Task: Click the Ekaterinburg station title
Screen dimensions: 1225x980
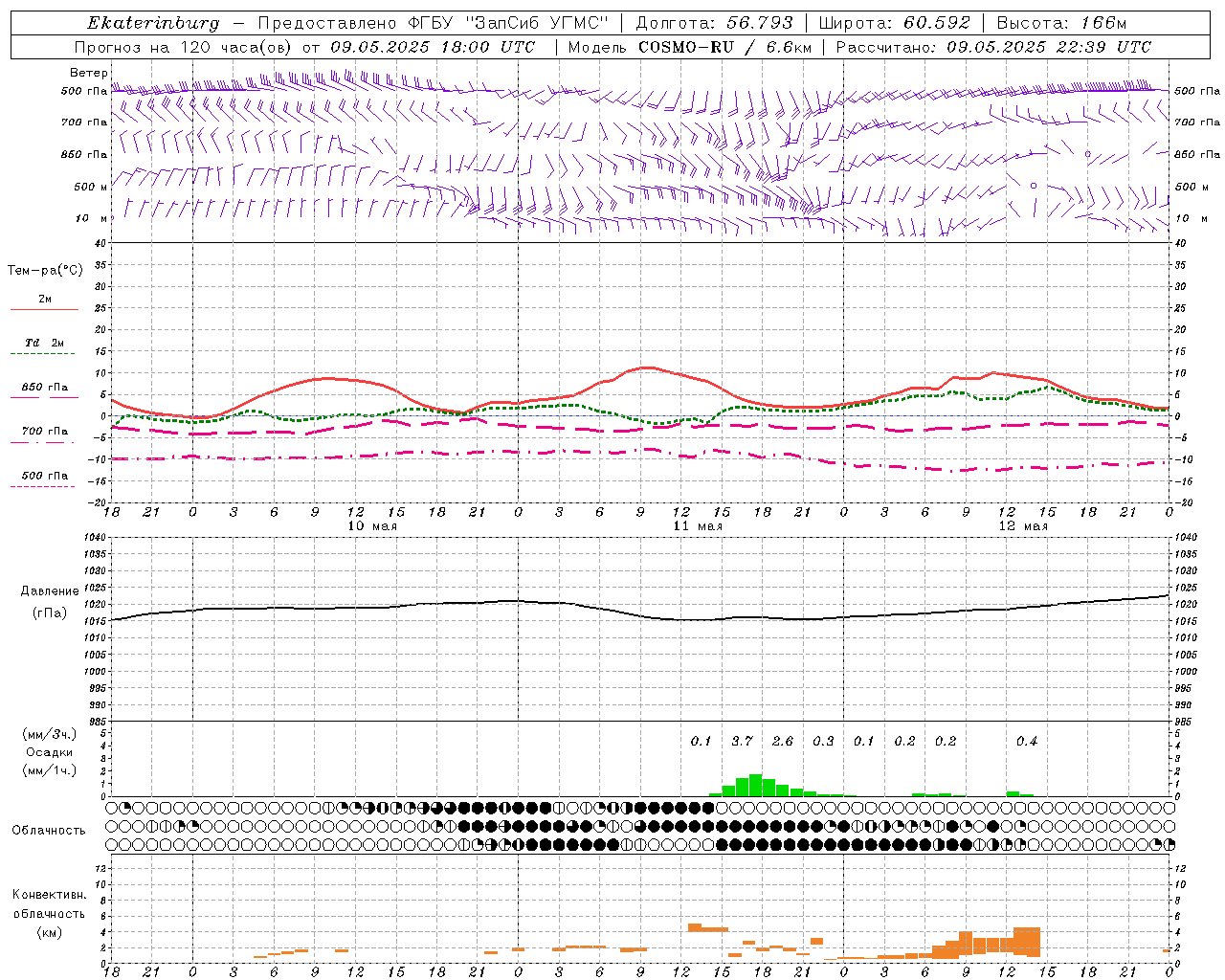Action: click(153, 23)
